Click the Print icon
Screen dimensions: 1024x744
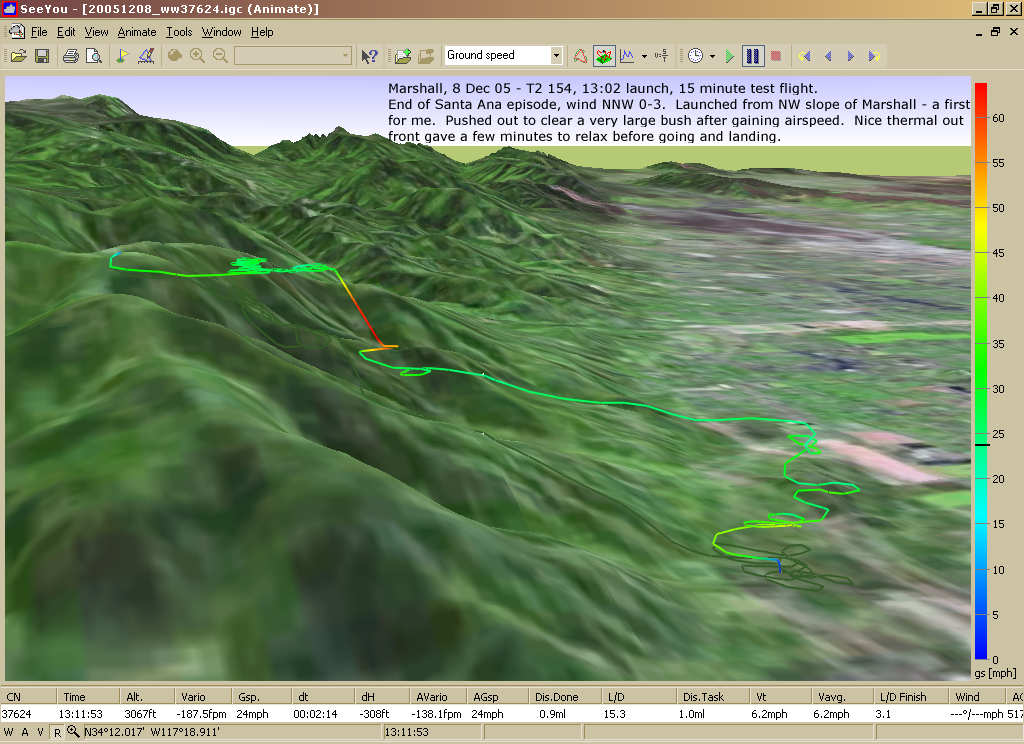point(71,56)
